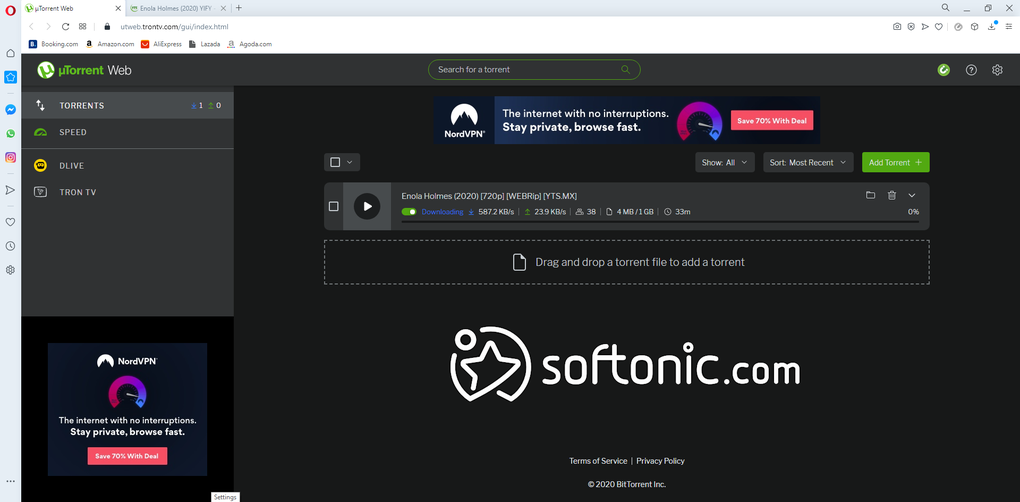Image resolution: width=1020 pixels, height=502 pixels.
Task: Open Booking.com bookmark
Action: tap(53, 44)
